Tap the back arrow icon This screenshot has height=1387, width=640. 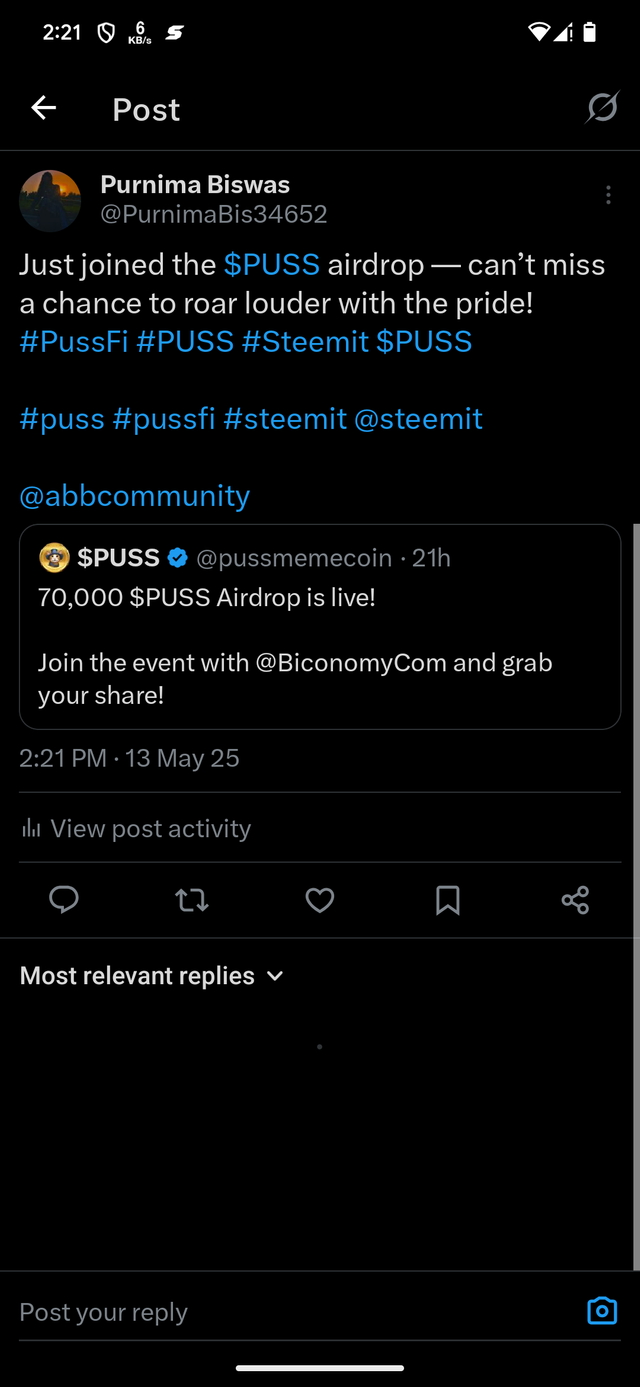tap(43, 108)
